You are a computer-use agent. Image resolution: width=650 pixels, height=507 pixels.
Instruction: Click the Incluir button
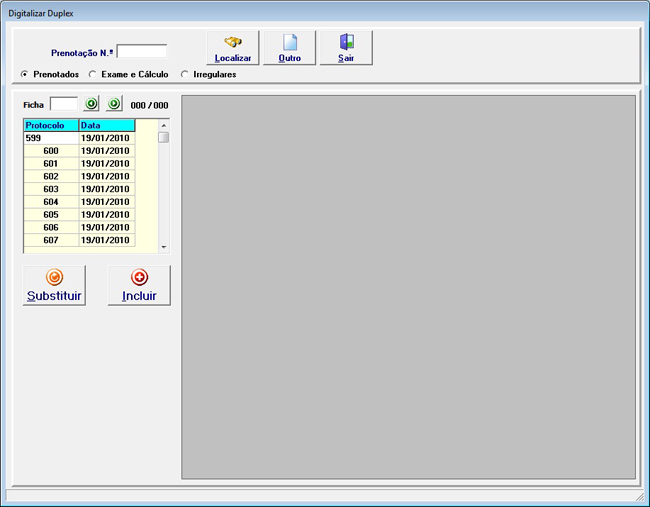pyautogui.click(x=139, y=286)
